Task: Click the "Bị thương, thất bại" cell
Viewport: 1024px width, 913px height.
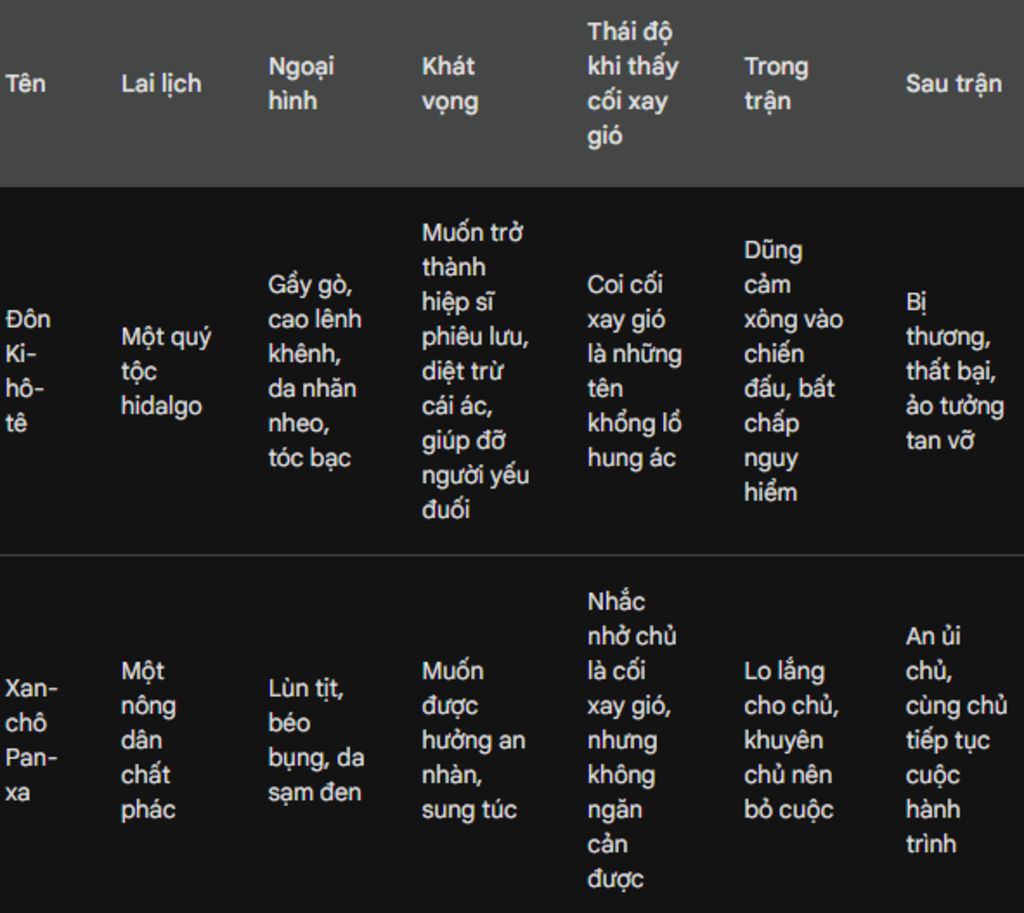Action: point(954,371)
